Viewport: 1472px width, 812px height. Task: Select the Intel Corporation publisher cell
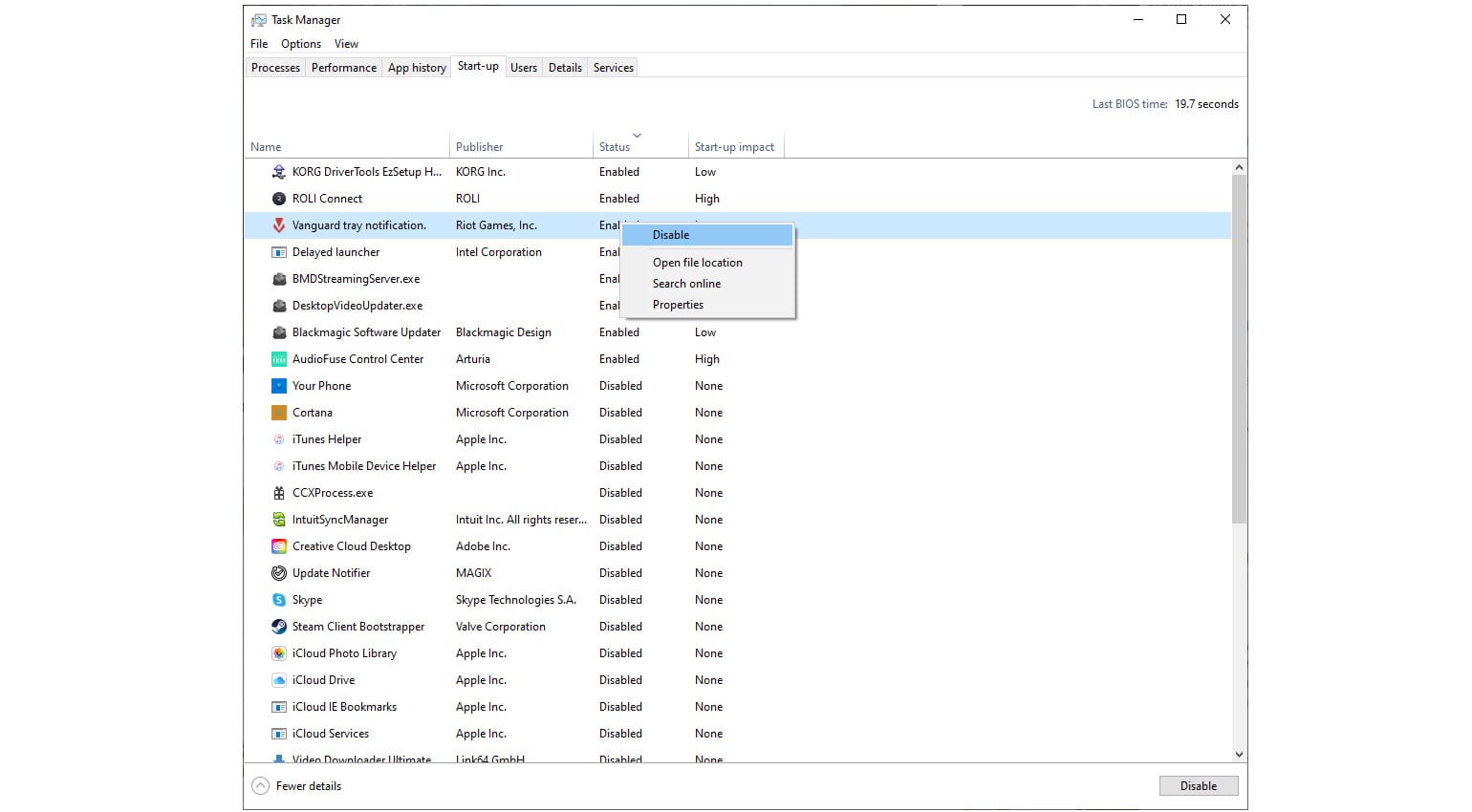click(499, 252)
